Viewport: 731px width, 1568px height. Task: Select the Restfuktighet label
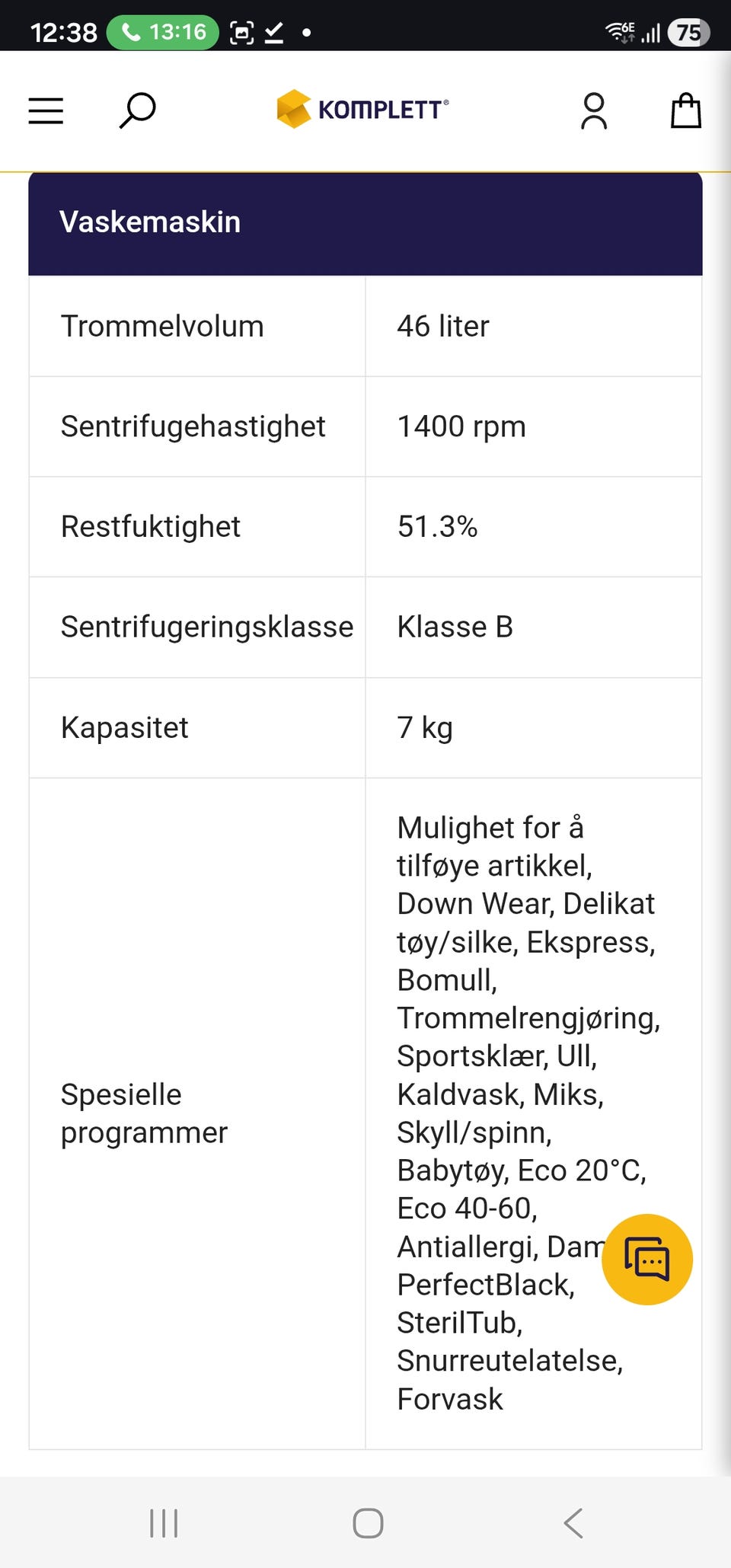(x=151, y=527)
